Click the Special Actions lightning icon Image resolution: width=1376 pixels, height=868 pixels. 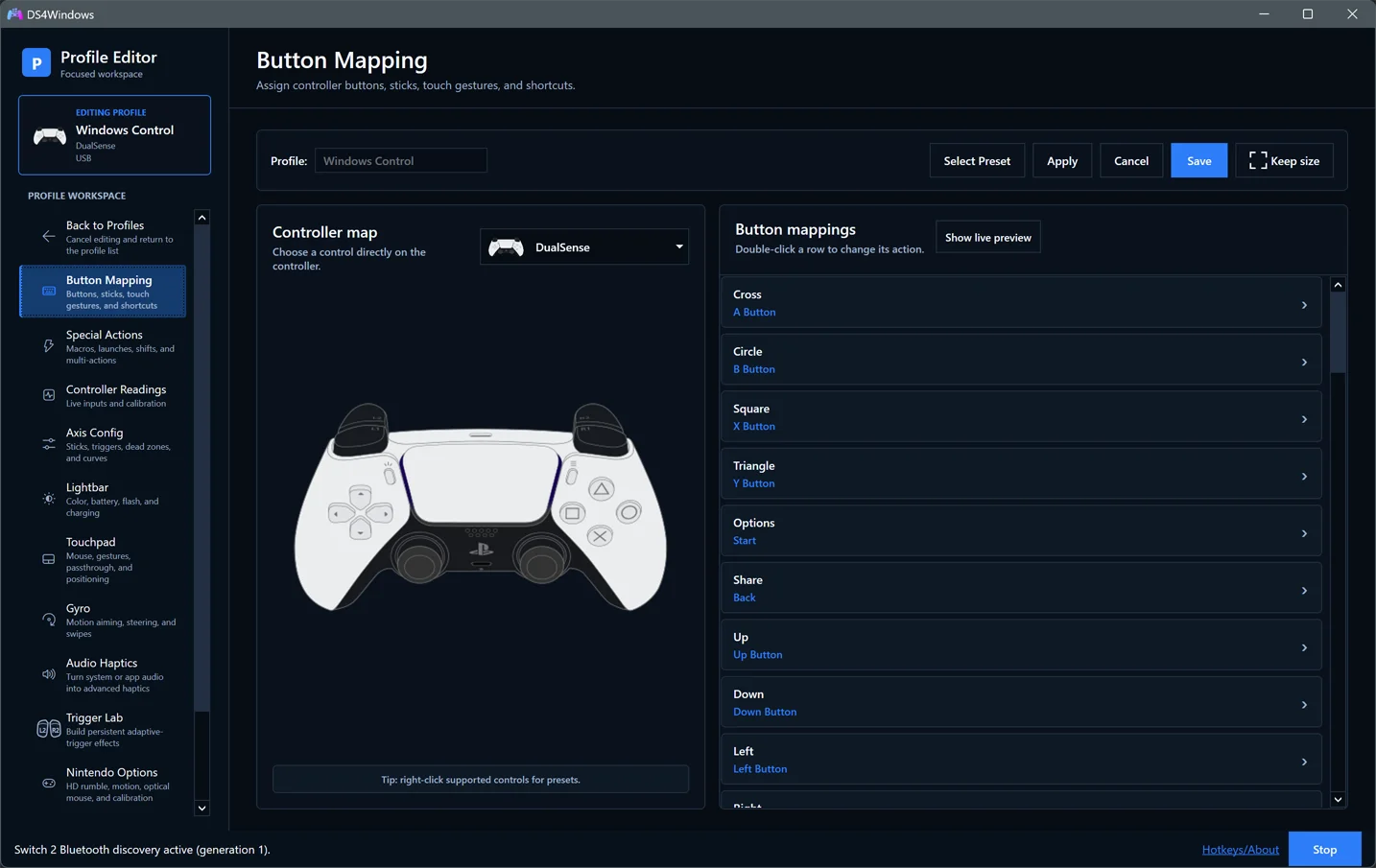[49, 345]
